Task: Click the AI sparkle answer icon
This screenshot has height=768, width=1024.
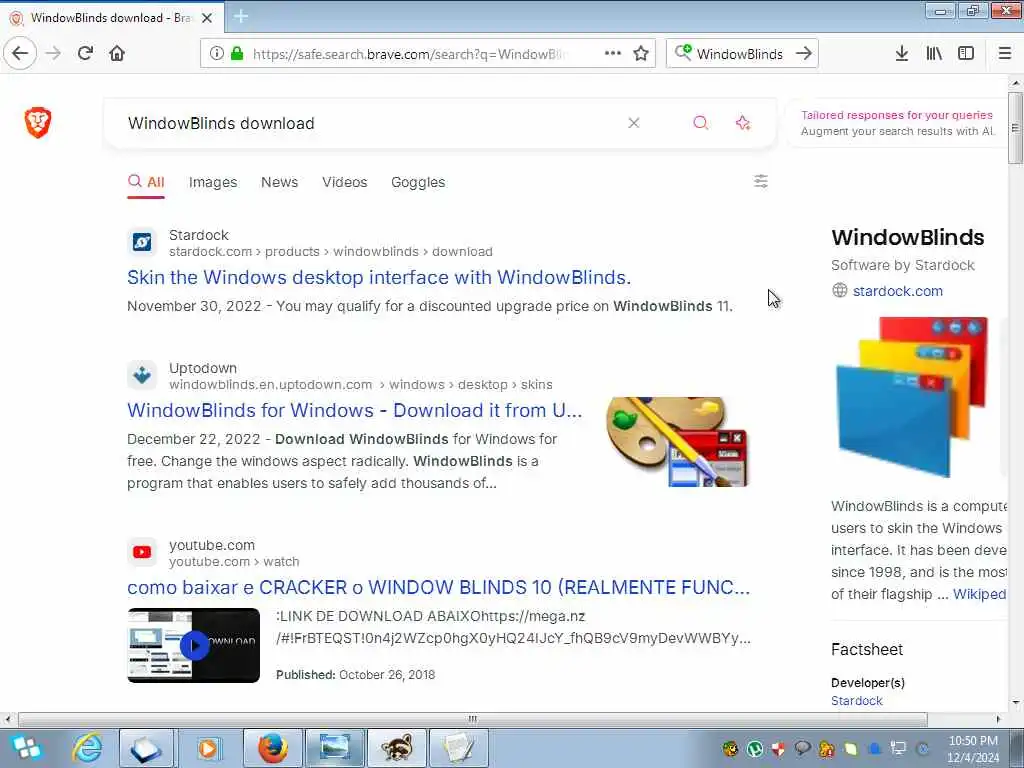Action: tap(743, 123)
